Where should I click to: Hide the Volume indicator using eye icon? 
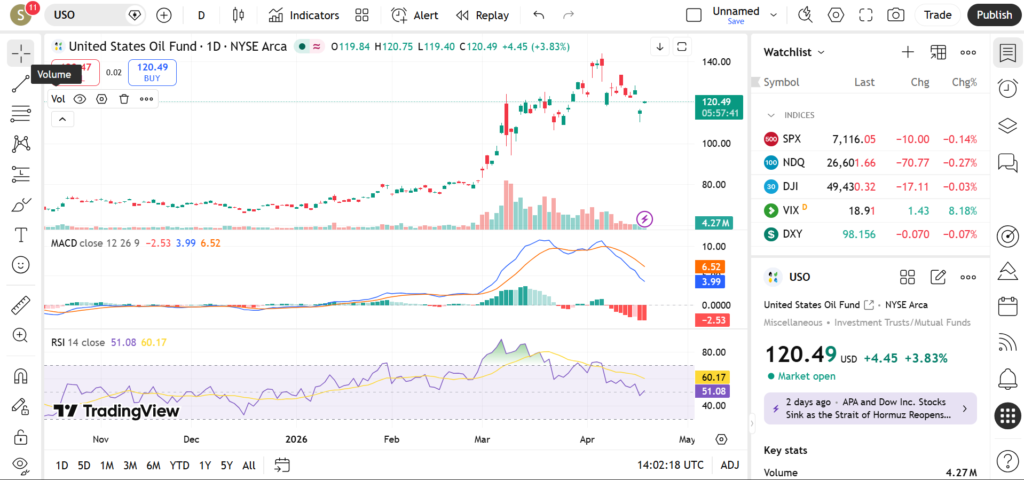[80, 99]
